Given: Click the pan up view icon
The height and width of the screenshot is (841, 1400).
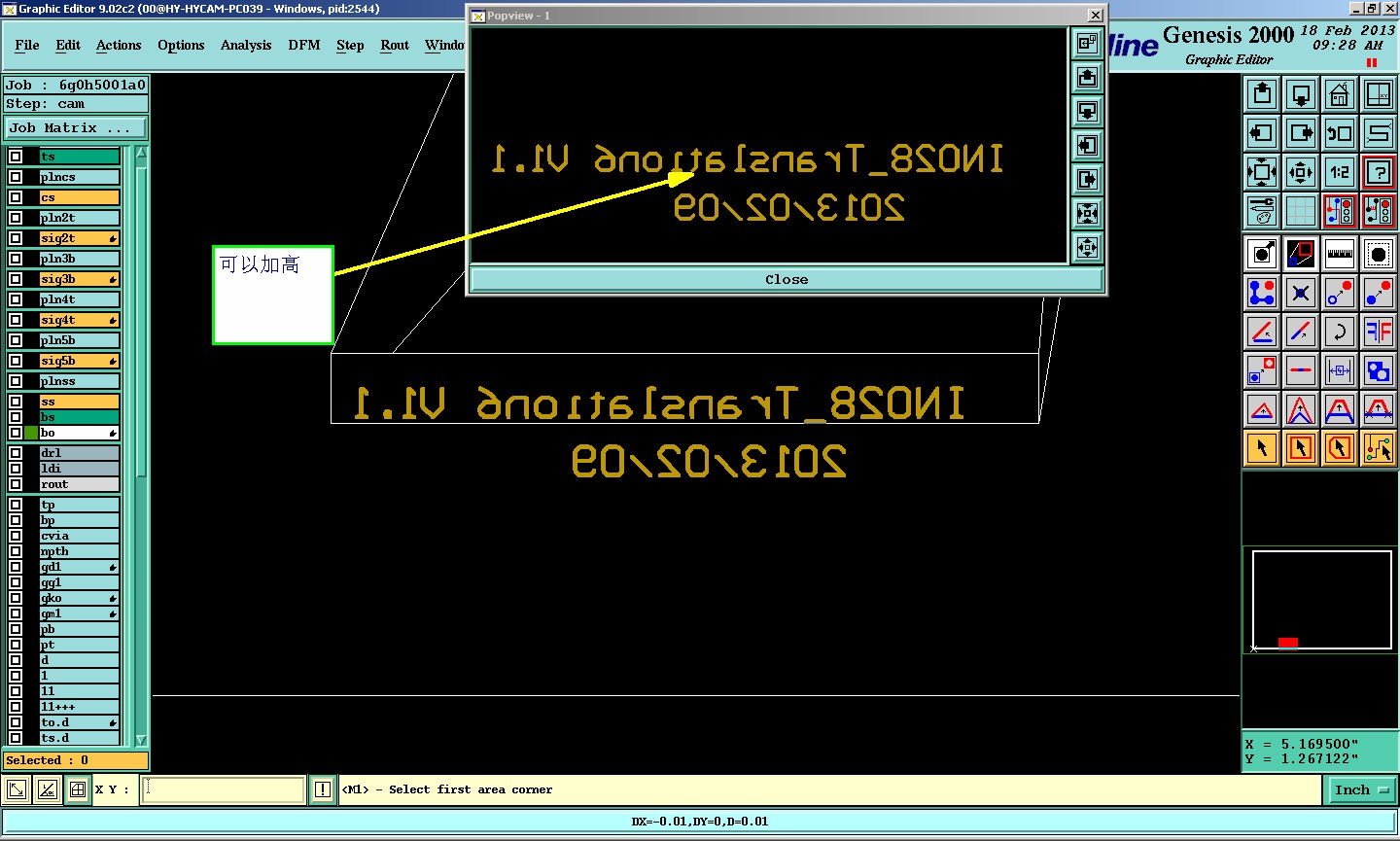Looking at the screenshot, I should click(1262, 94).
